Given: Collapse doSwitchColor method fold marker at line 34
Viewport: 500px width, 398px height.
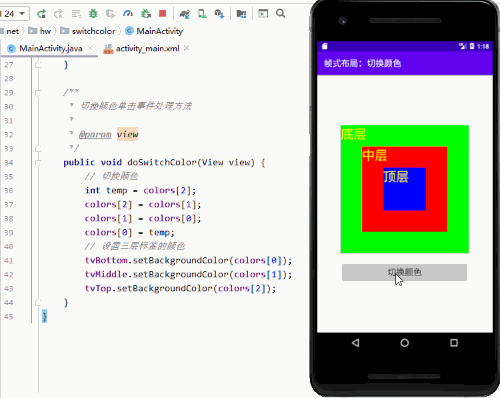Looking at the screenshot, I should pos(38,163).
